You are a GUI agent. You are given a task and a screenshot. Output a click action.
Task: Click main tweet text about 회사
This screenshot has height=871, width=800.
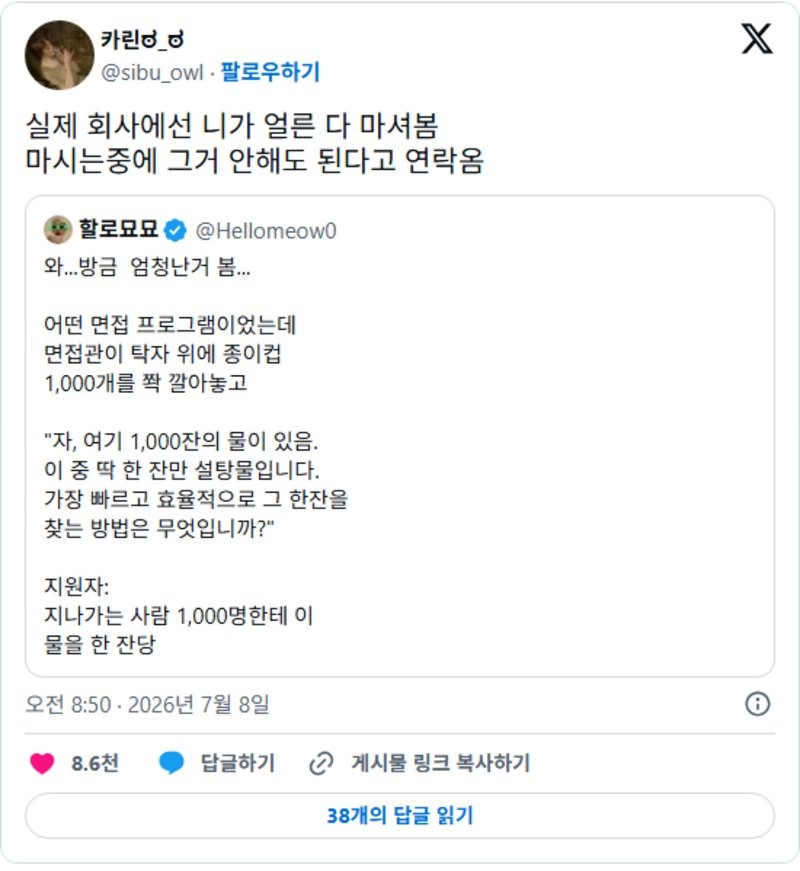coord(254,143)
